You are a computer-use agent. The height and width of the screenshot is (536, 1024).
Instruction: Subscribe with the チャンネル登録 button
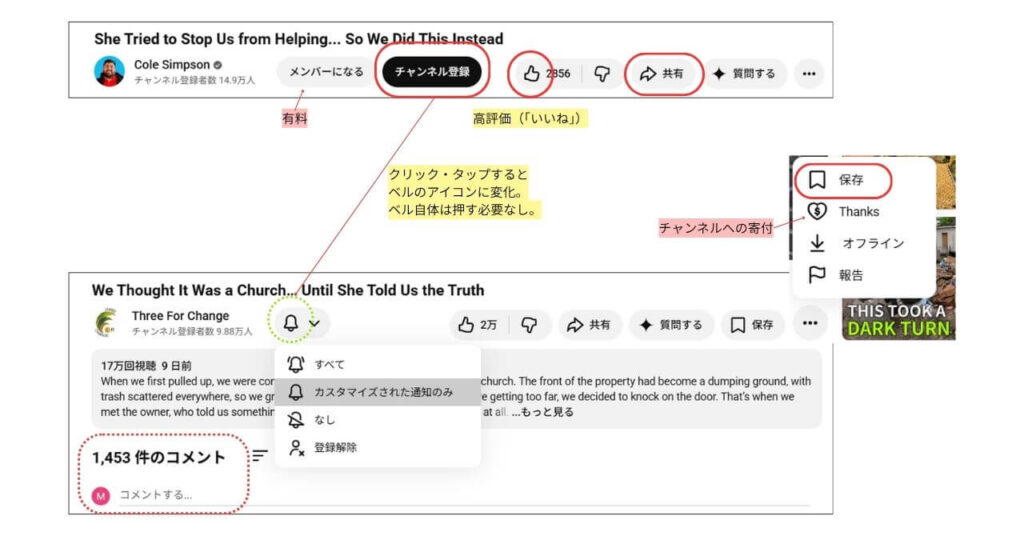point(432,72)
